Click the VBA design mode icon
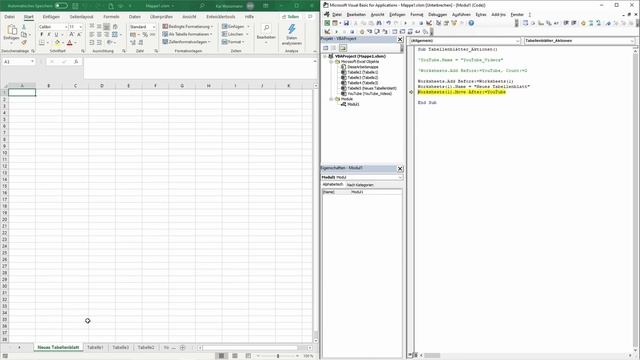This screenshot has width=640, height=360. point(429,23)
